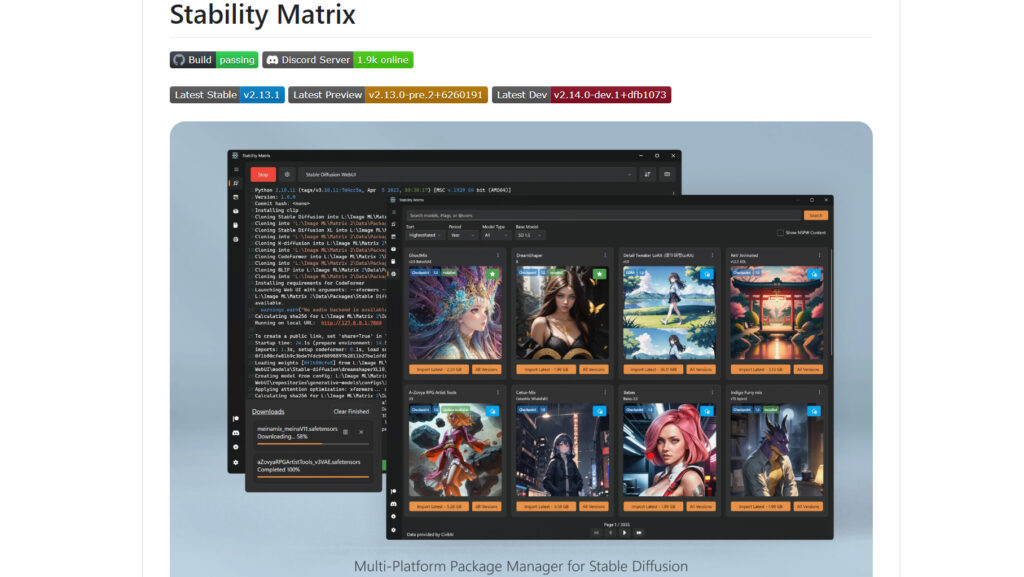This screenshot has height=577, width=1024.
Task: Favorite GhostMix using the green star icon
Action: pos(492,274)
